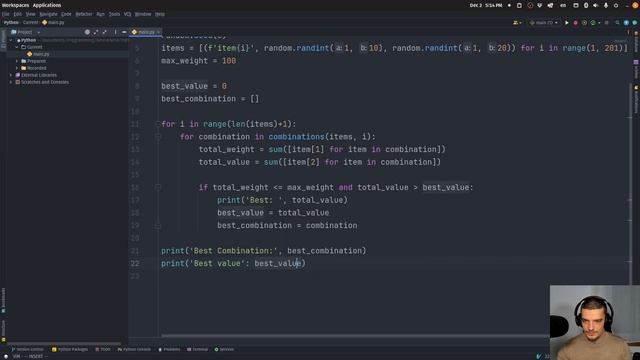Open the File menu
The image size is (640, 360).
coord(6,14)
